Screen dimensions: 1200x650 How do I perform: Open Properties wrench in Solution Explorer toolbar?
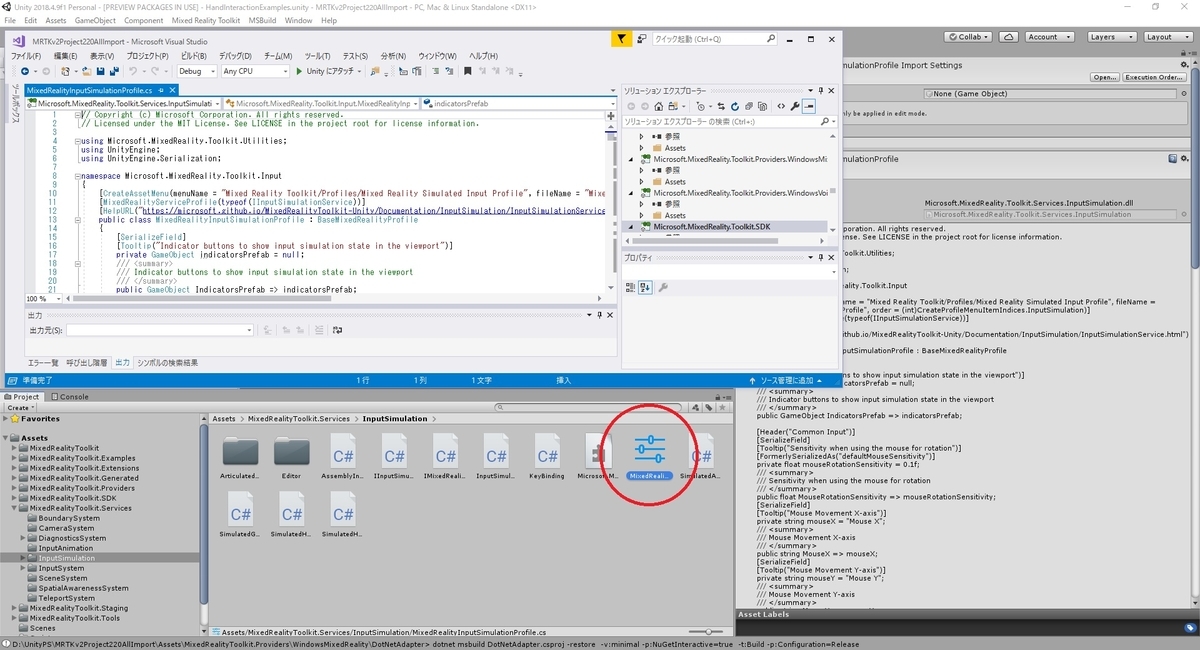(795, 106)
